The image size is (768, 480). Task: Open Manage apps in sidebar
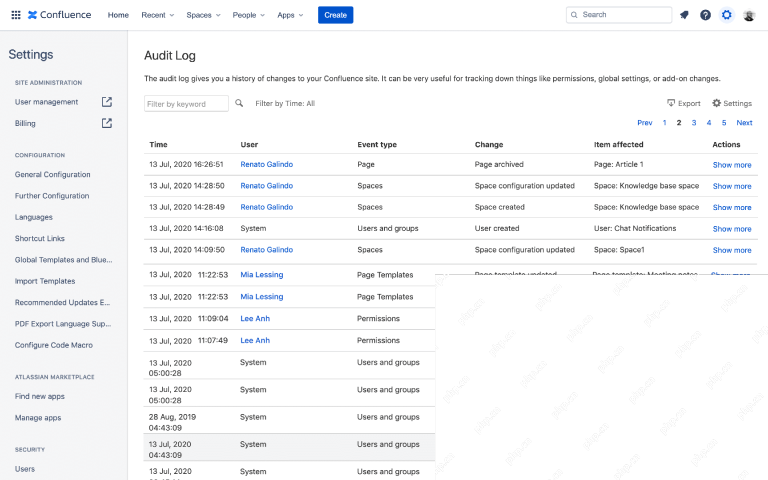click(x=38, y=418)
